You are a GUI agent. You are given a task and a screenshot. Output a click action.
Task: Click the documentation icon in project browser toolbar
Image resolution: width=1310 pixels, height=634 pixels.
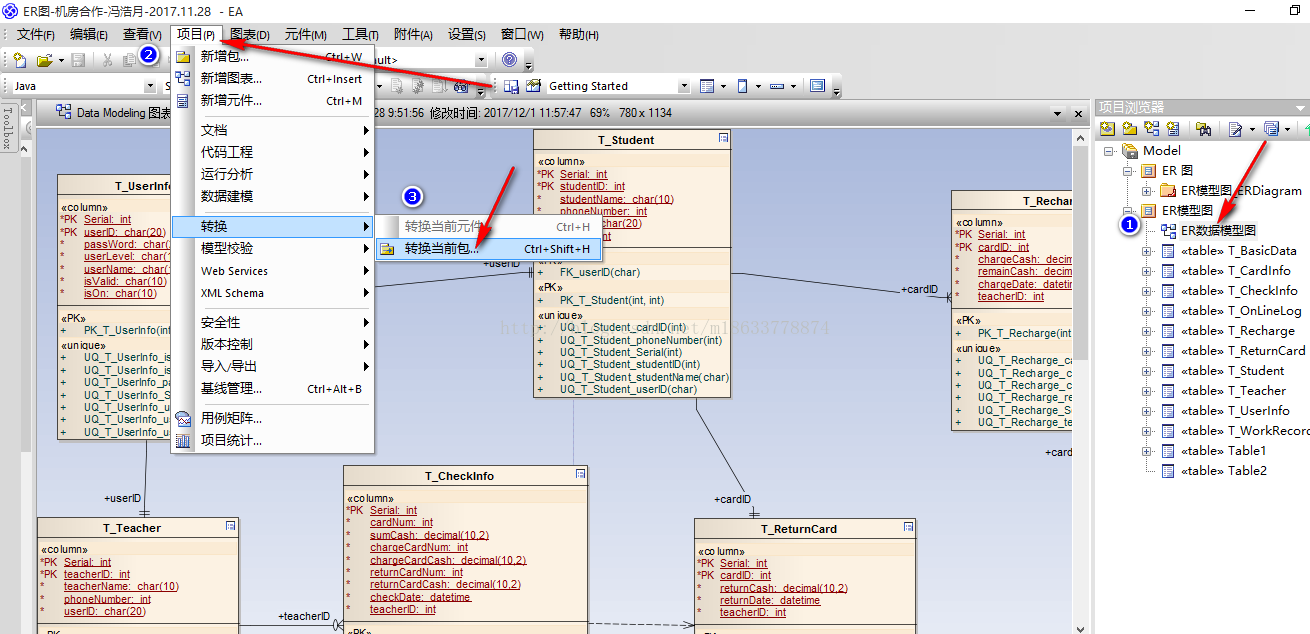pyautogui.click(x=1236, y=129)
